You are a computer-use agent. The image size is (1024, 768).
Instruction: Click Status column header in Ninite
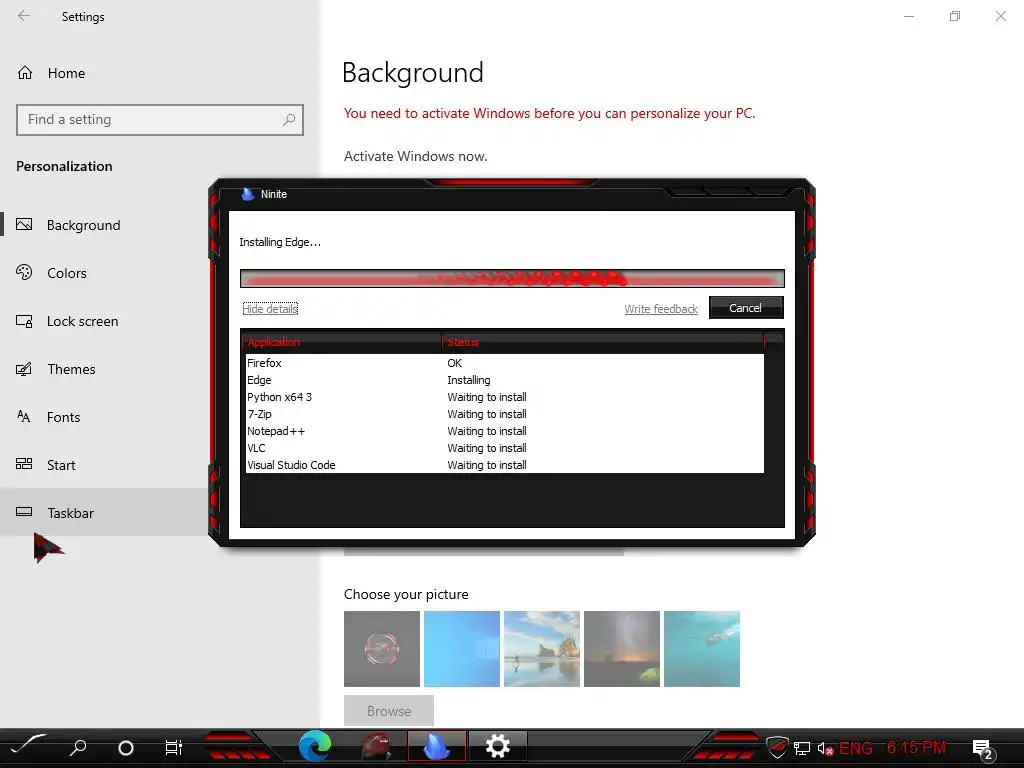[x=602, y=342]
